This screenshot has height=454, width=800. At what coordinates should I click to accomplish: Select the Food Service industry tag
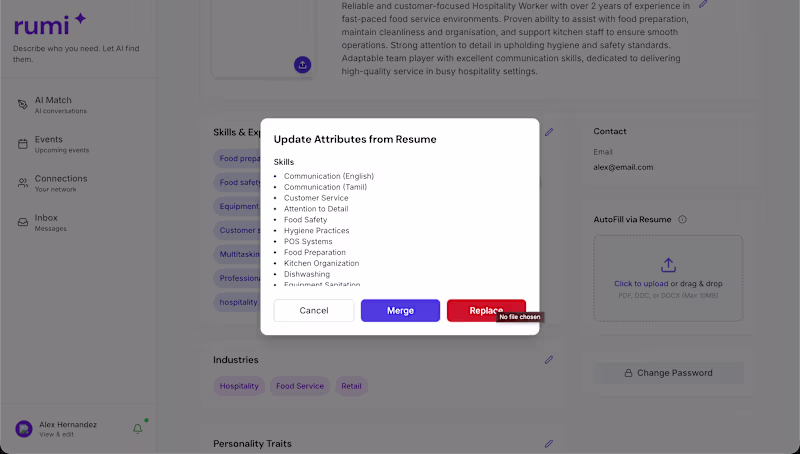(300, 386)
